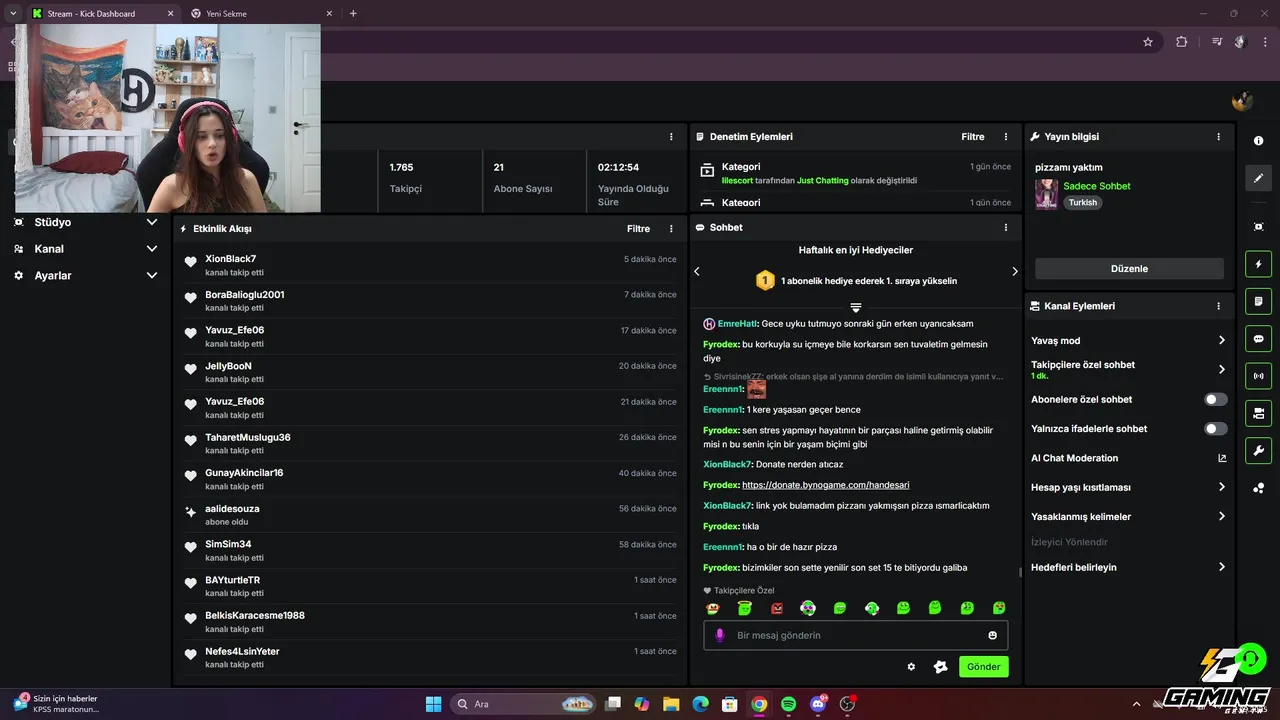Open Hesap yaşı kısıtlaması options

[1128, 487]
